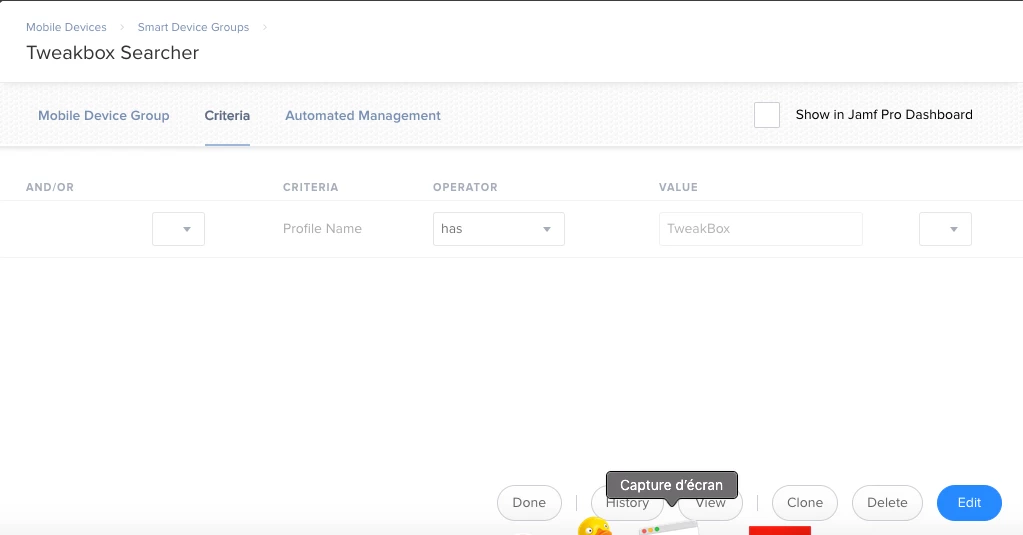Image resolution: width=1023 pixels, height=535 pixels.
Task: Click the blue Edit button
Action: click(x=969, y=502)
